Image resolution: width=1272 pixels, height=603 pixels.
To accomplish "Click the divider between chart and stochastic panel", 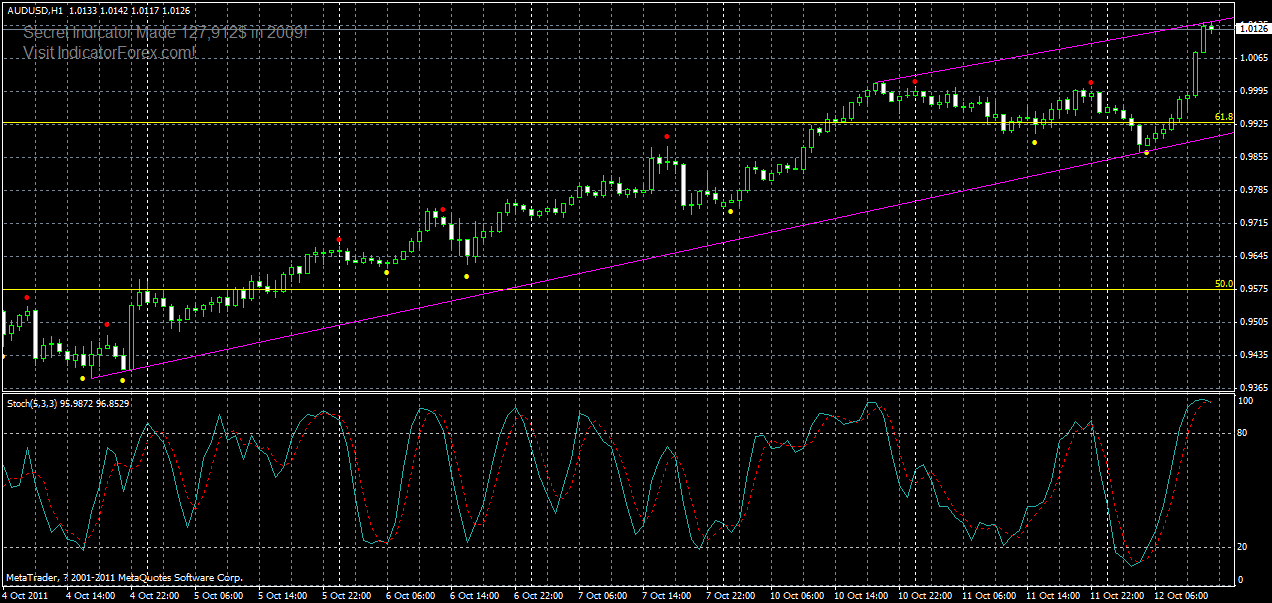I will (600, 393).
